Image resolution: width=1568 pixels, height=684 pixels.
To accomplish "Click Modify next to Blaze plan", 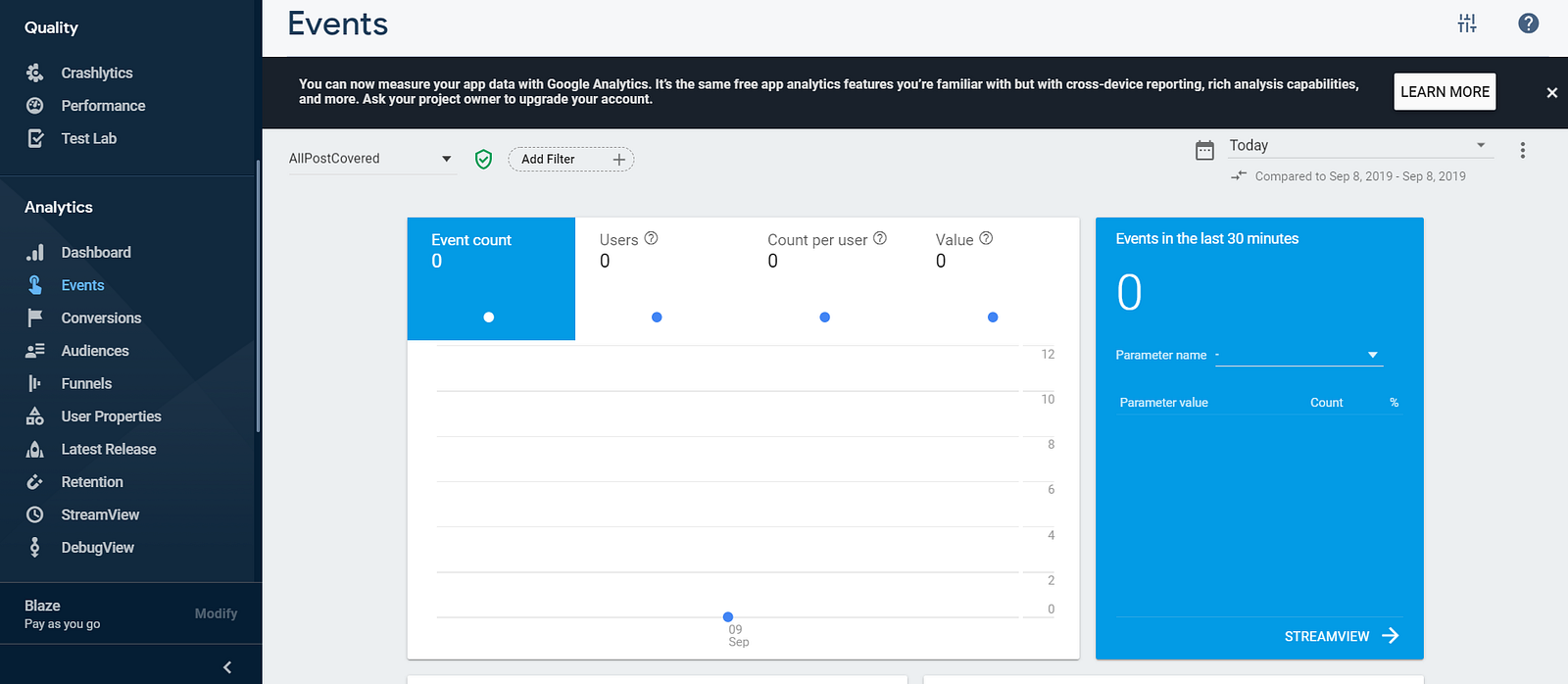I will 216,613.
